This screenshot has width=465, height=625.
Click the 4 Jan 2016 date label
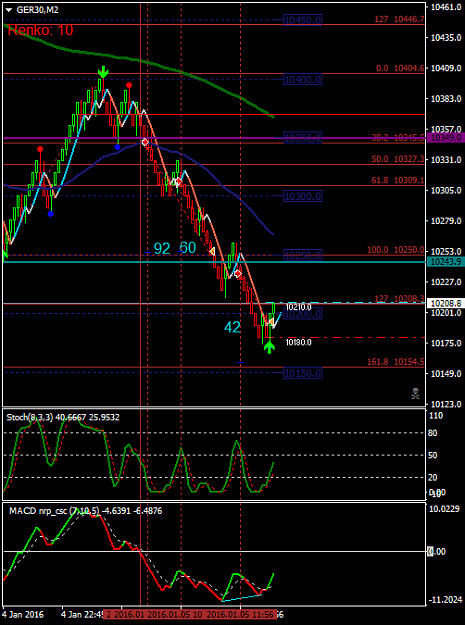23,614
